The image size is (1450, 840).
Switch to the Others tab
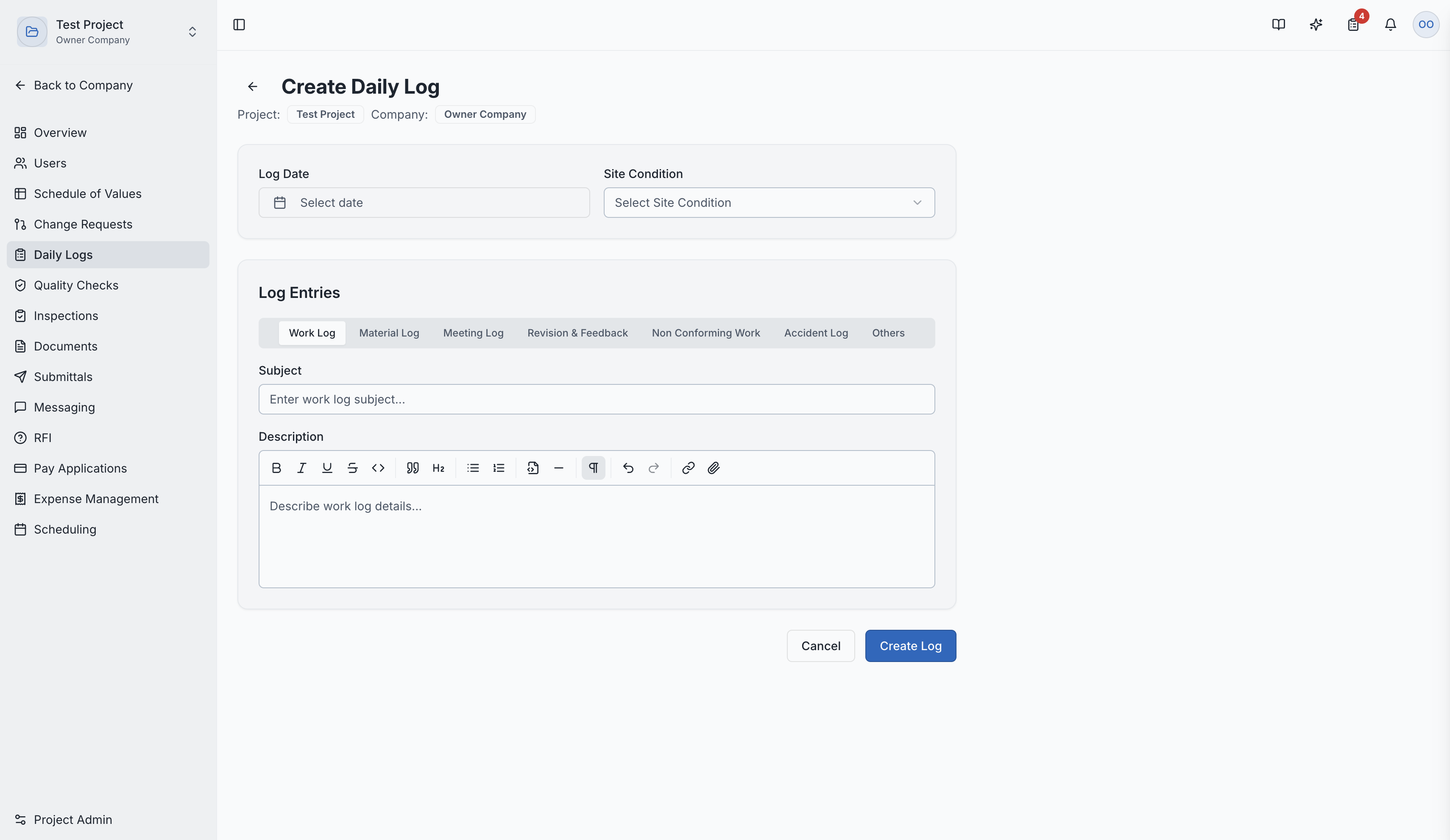coord(888,333)
